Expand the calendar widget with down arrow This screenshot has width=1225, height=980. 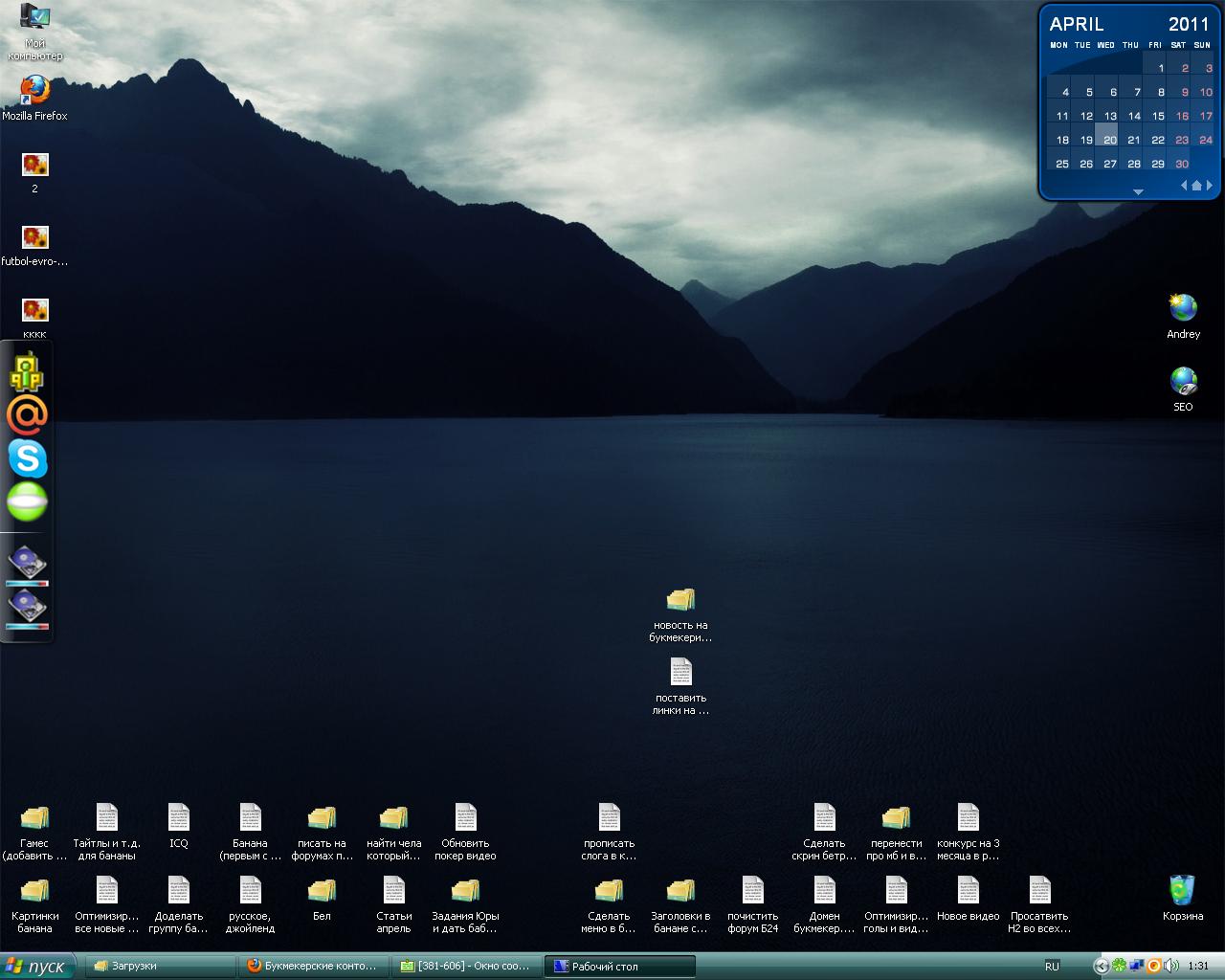(x=1138, y=192)
